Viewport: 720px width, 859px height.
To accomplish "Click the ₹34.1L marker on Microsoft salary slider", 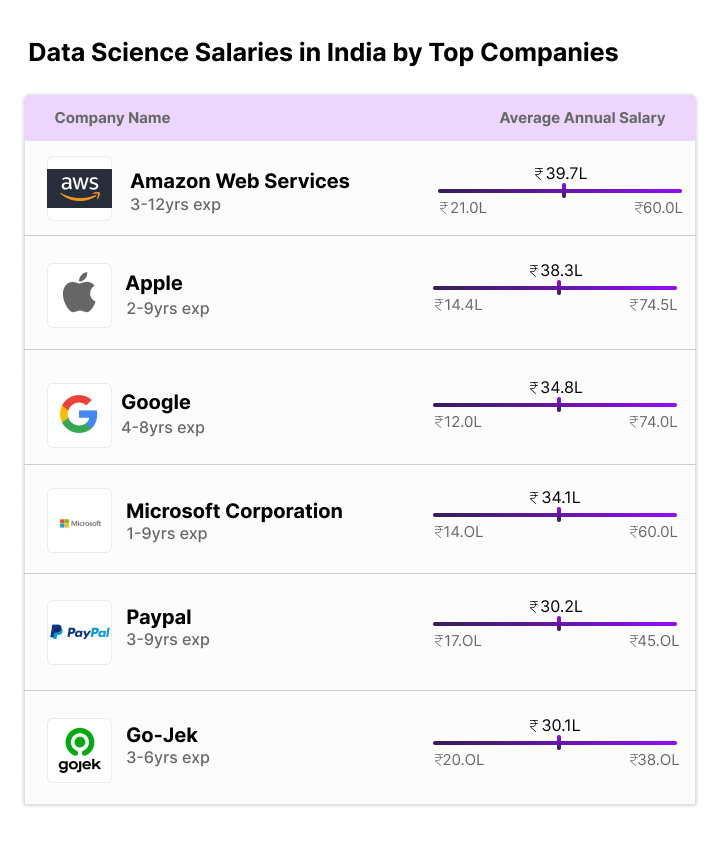I will pyautogui.click(x=559, y=514).
